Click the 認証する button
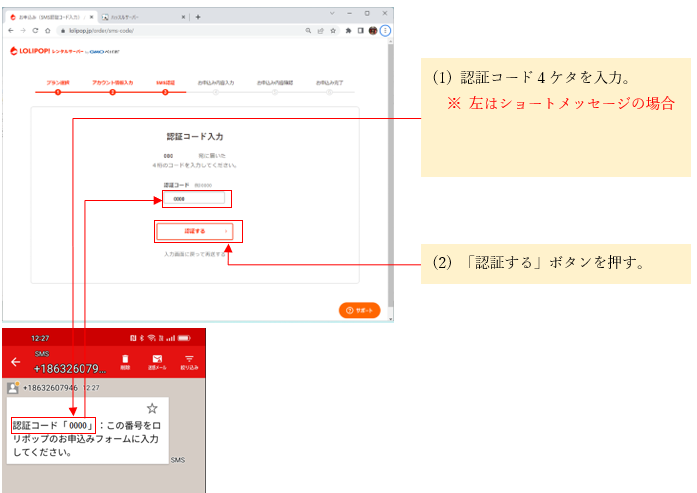 click(x=195, y=231)
